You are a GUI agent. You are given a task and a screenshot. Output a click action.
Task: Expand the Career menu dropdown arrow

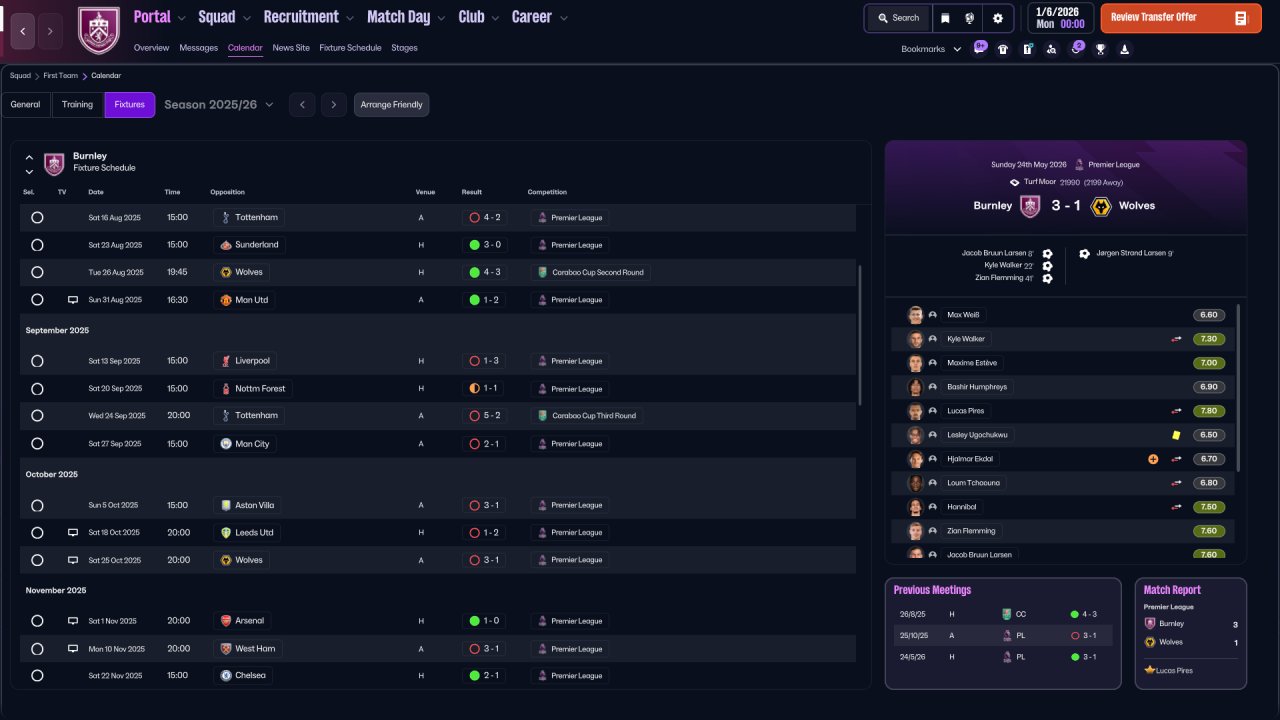tap(563, 18)
